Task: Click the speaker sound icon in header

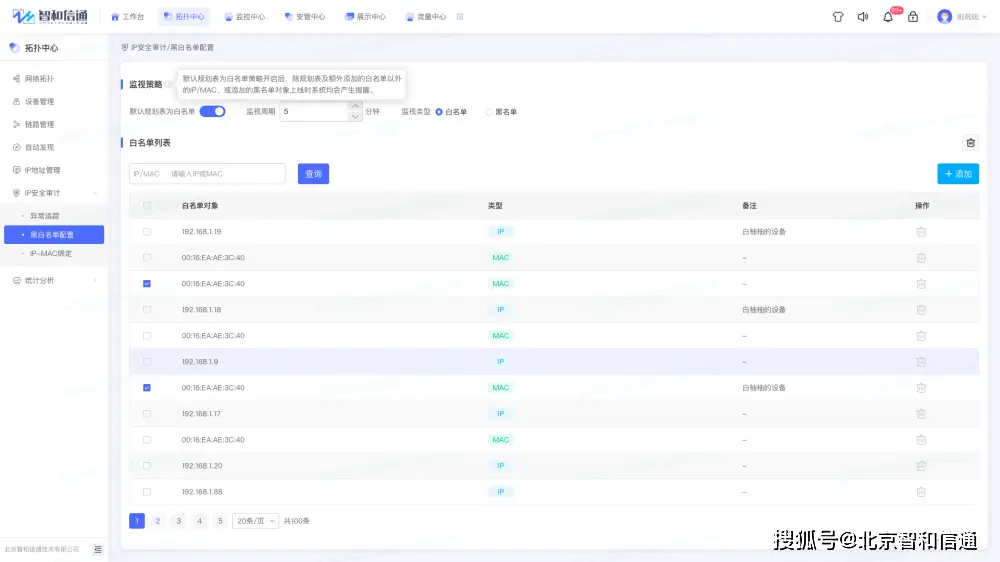Action: click(863, 17)
